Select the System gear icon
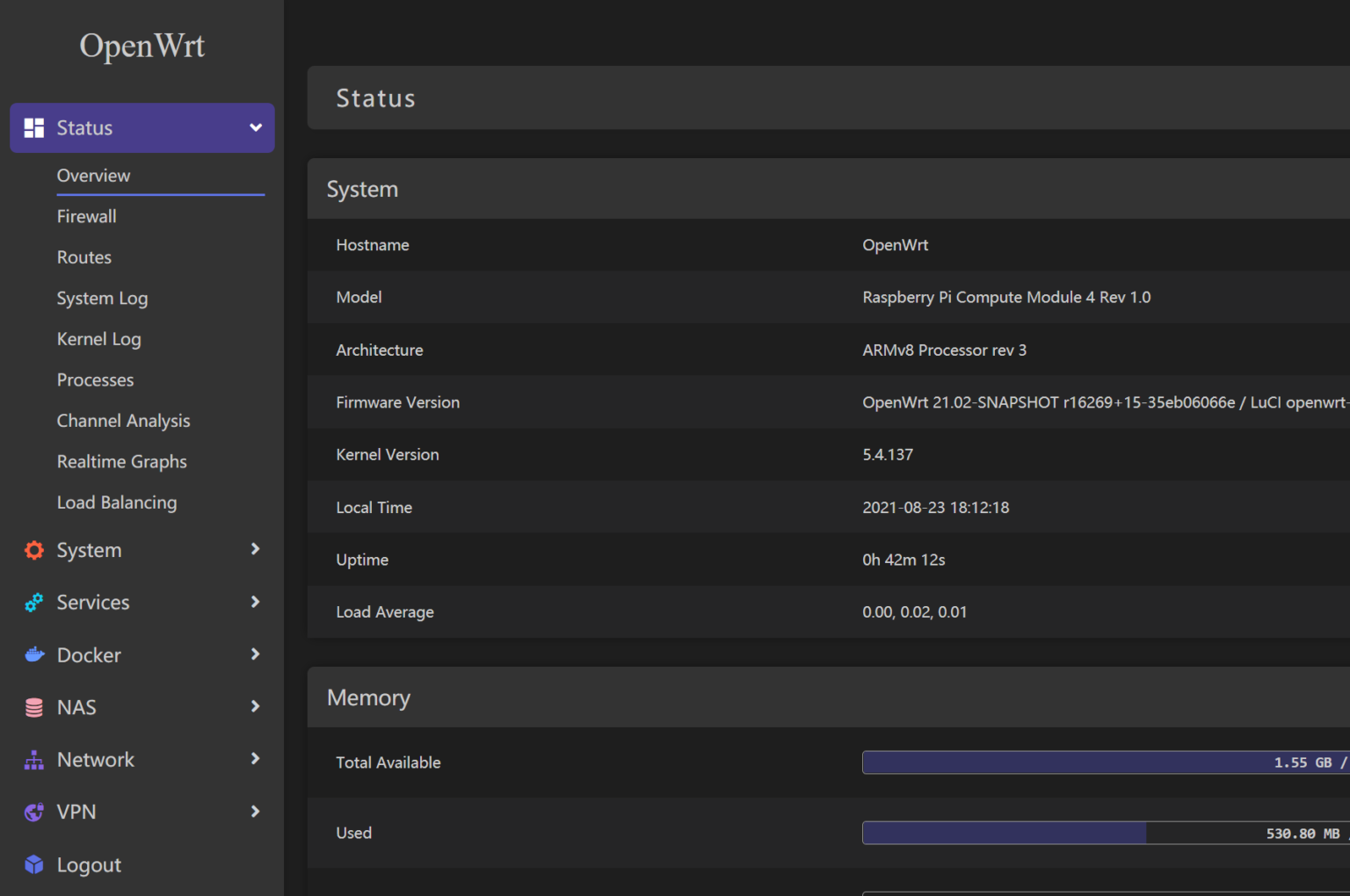The width and height of the screenshot is (1350, 896). (33, 550)
